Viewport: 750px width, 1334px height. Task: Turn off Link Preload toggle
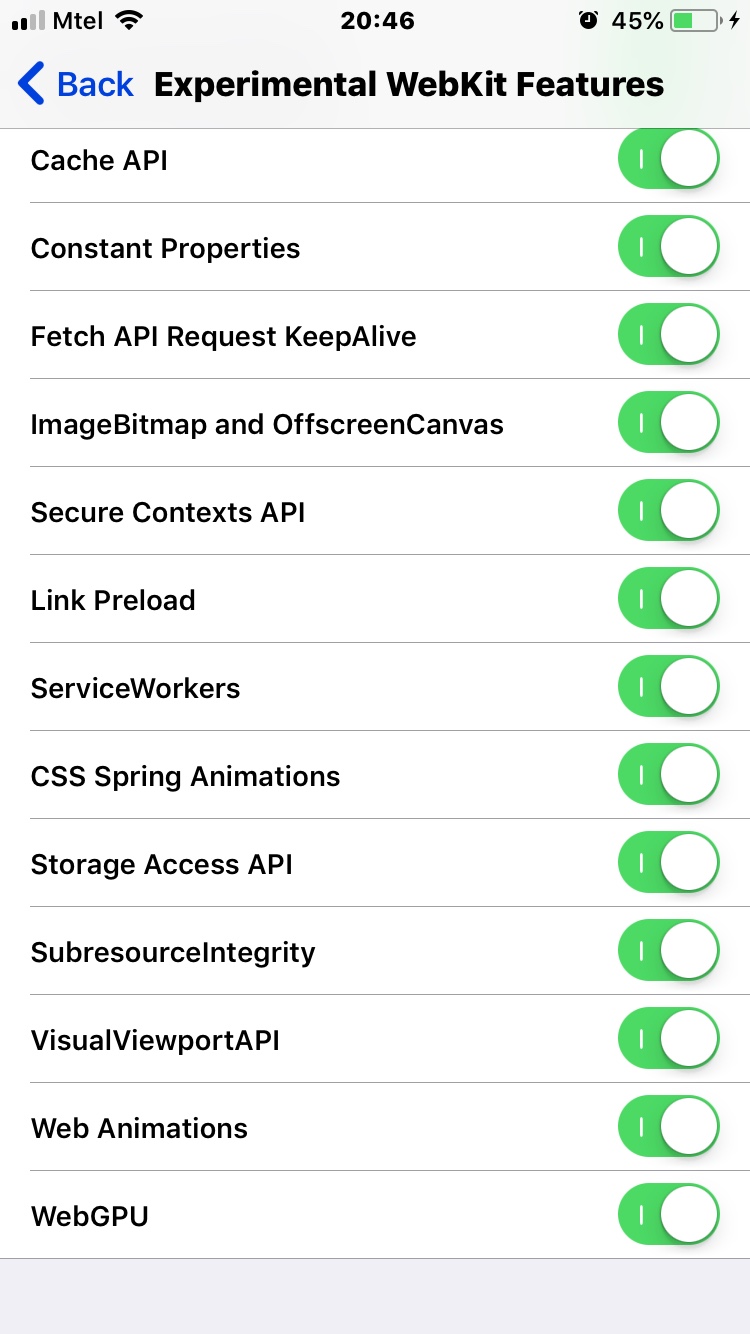669,600
